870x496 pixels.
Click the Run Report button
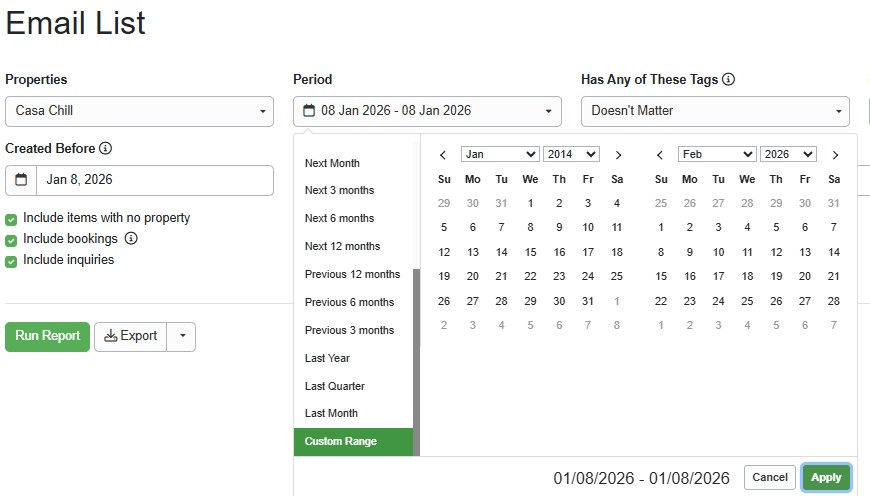47,336
